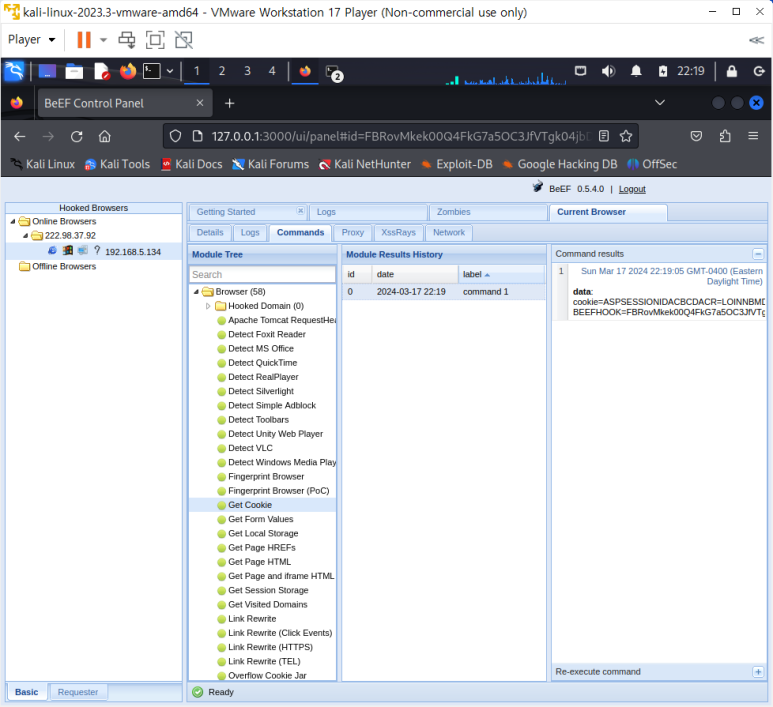Open the Details sub-tab
Image resolution: width=773 pixels, height=707 pixels.
210,233
